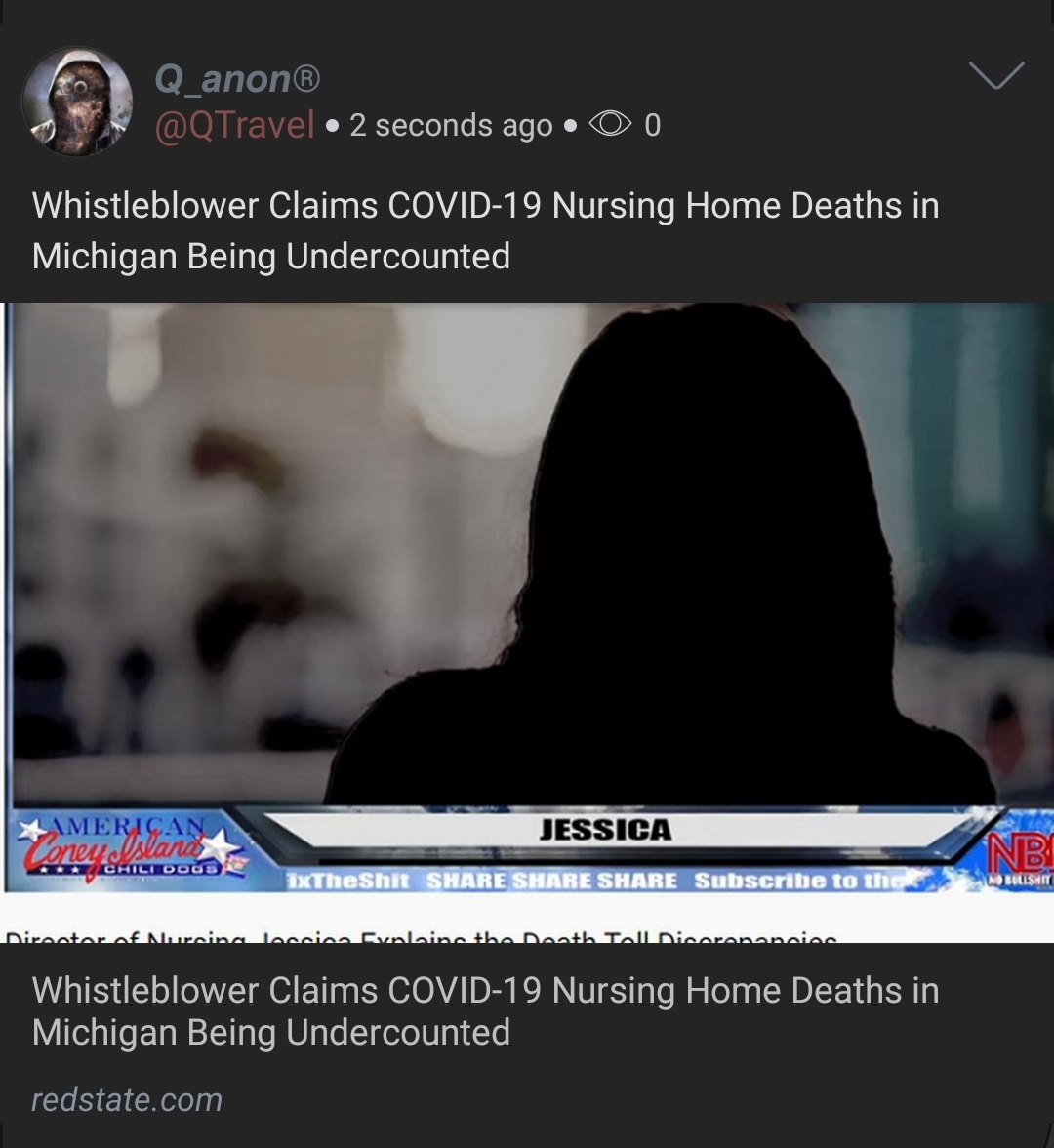Click the registered trademark symbol by Q_anon
This screenshot has width=1054, height=1148.
(306, 78)
